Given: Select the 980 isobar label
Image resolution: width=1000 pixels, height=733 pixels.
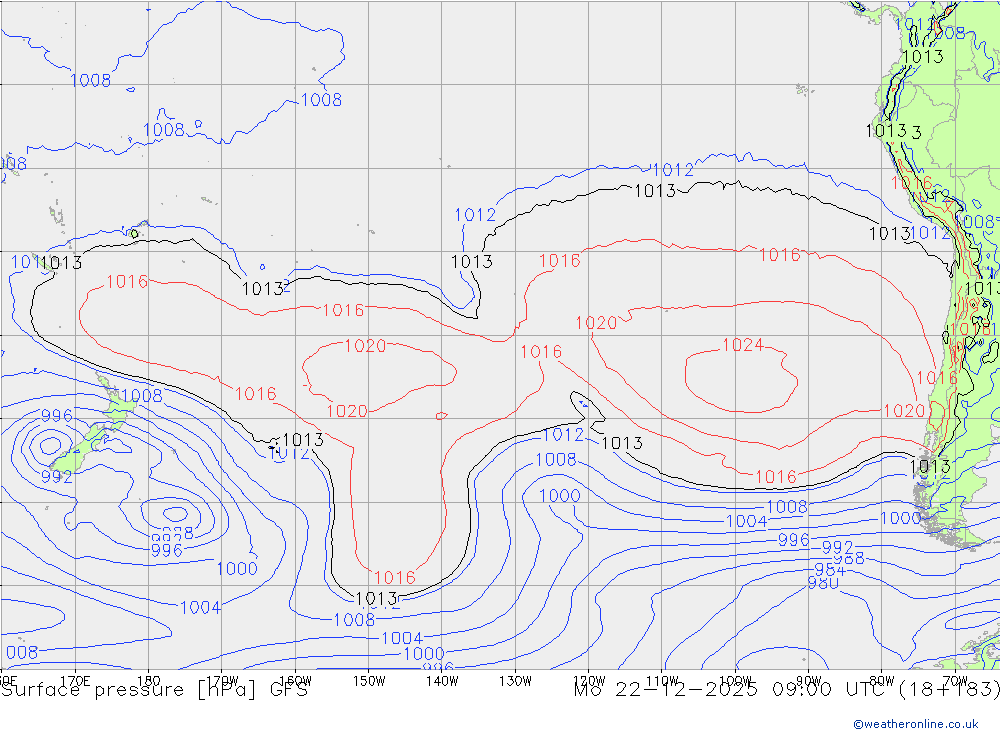Looking at the screenshot, I should (823, 582).
